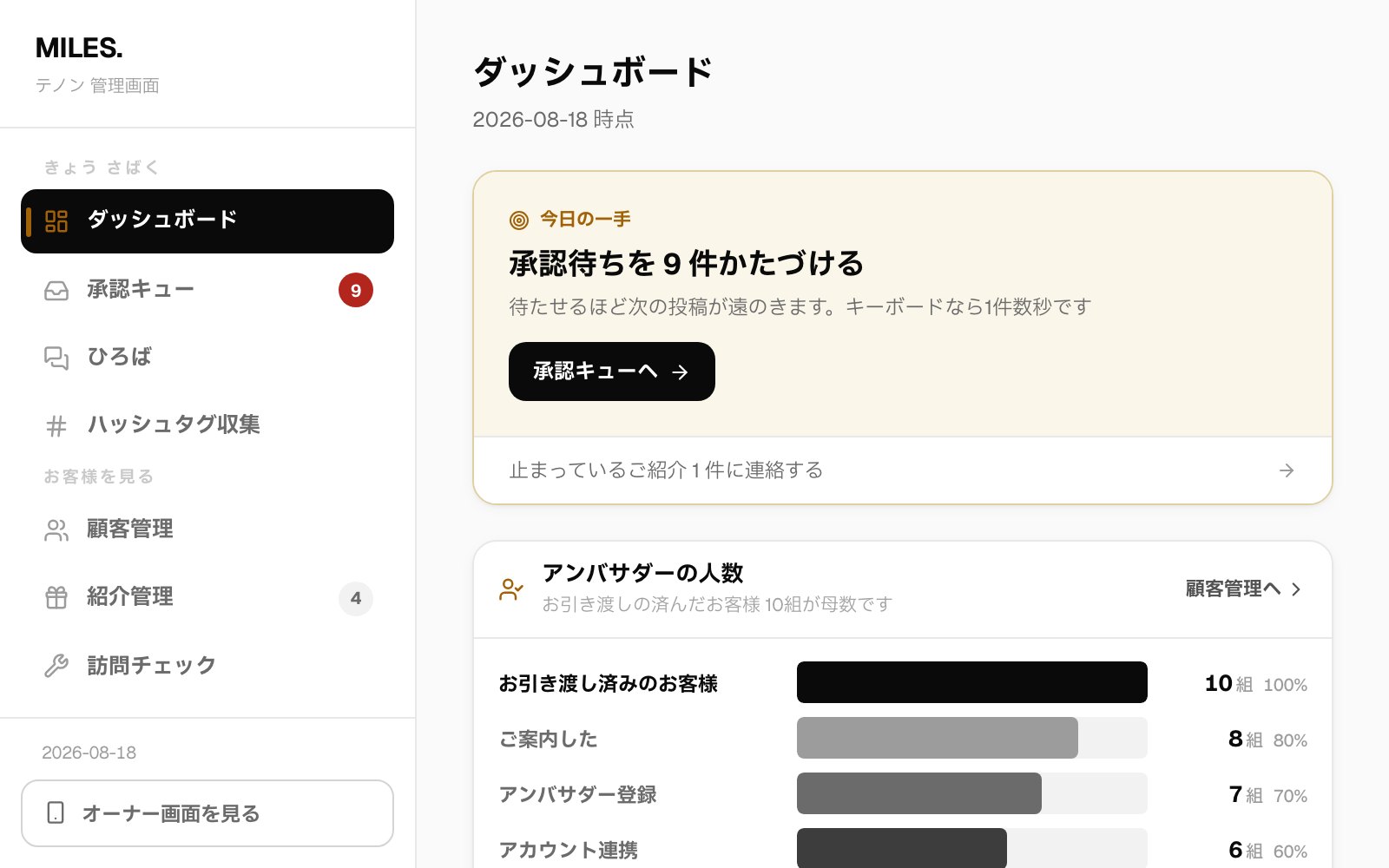
Task: Open 紹介管理 in the sidebar
Action: [207, 597]
